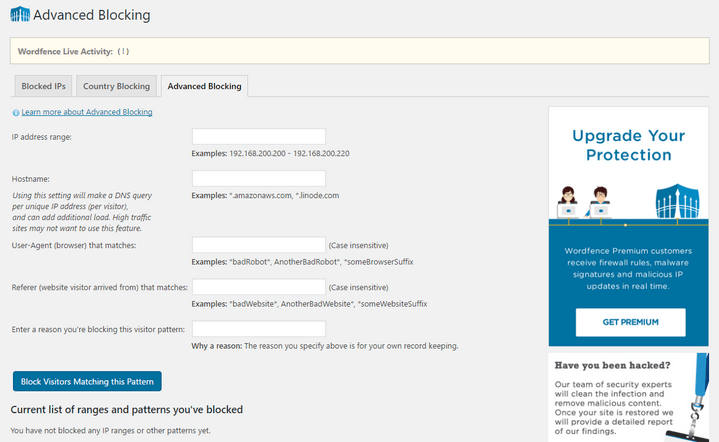The width and height of the screenshot is (719, 442).
Task: Focus the Hostname input field
Action: [259, 178]
